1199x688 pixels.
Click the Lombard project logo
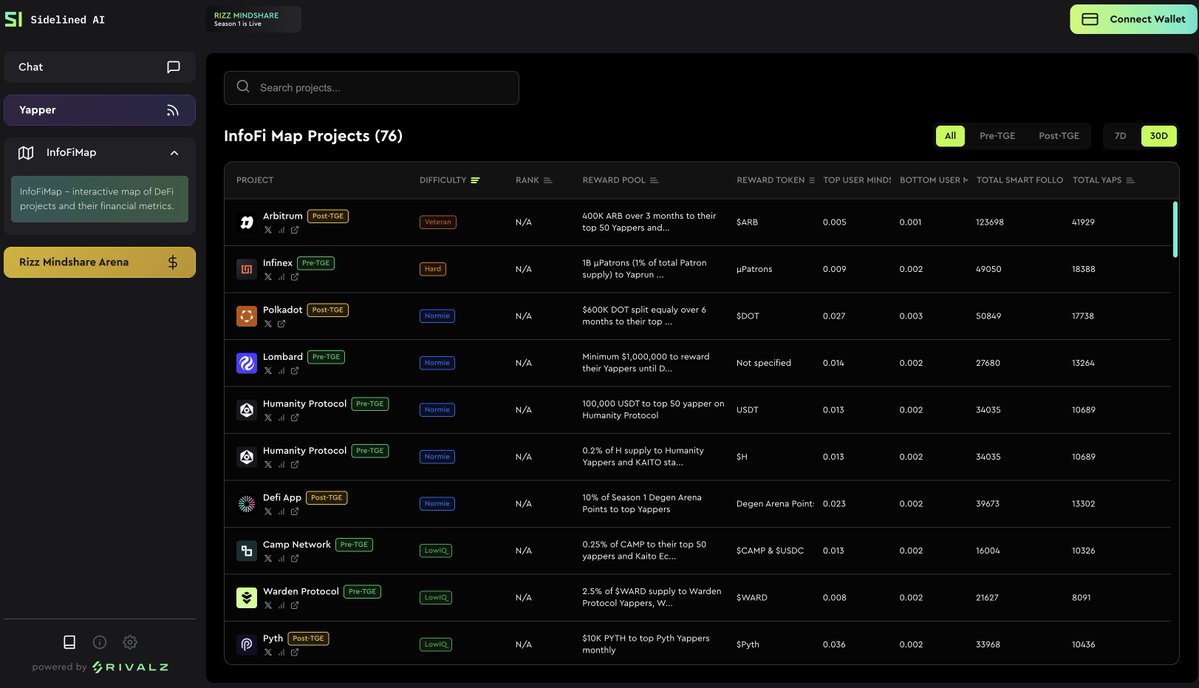click(x=246, y=363)
